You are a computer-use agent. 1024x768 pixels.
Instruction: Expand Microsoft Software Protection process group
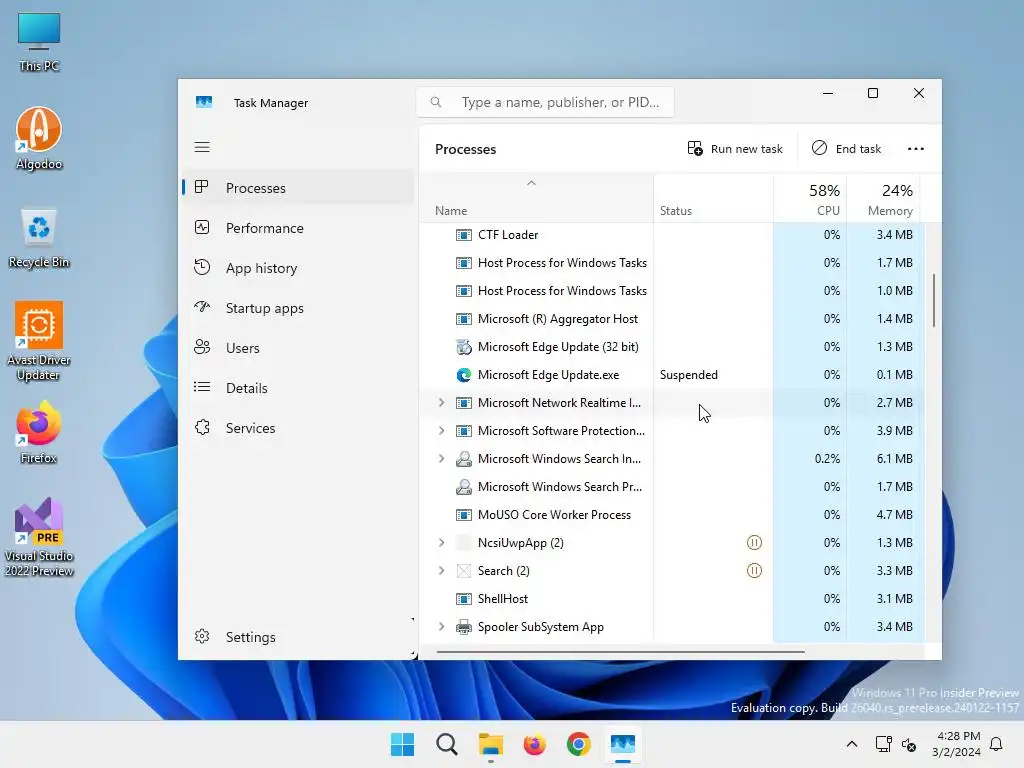(x=441, y=431)
